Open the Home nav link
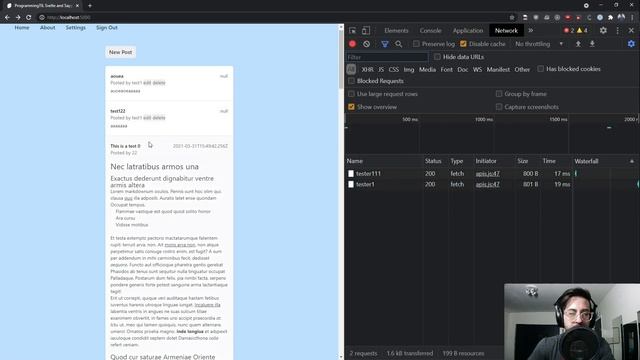The width and height of the screenshot is (640, 360). tap(22, 28)
